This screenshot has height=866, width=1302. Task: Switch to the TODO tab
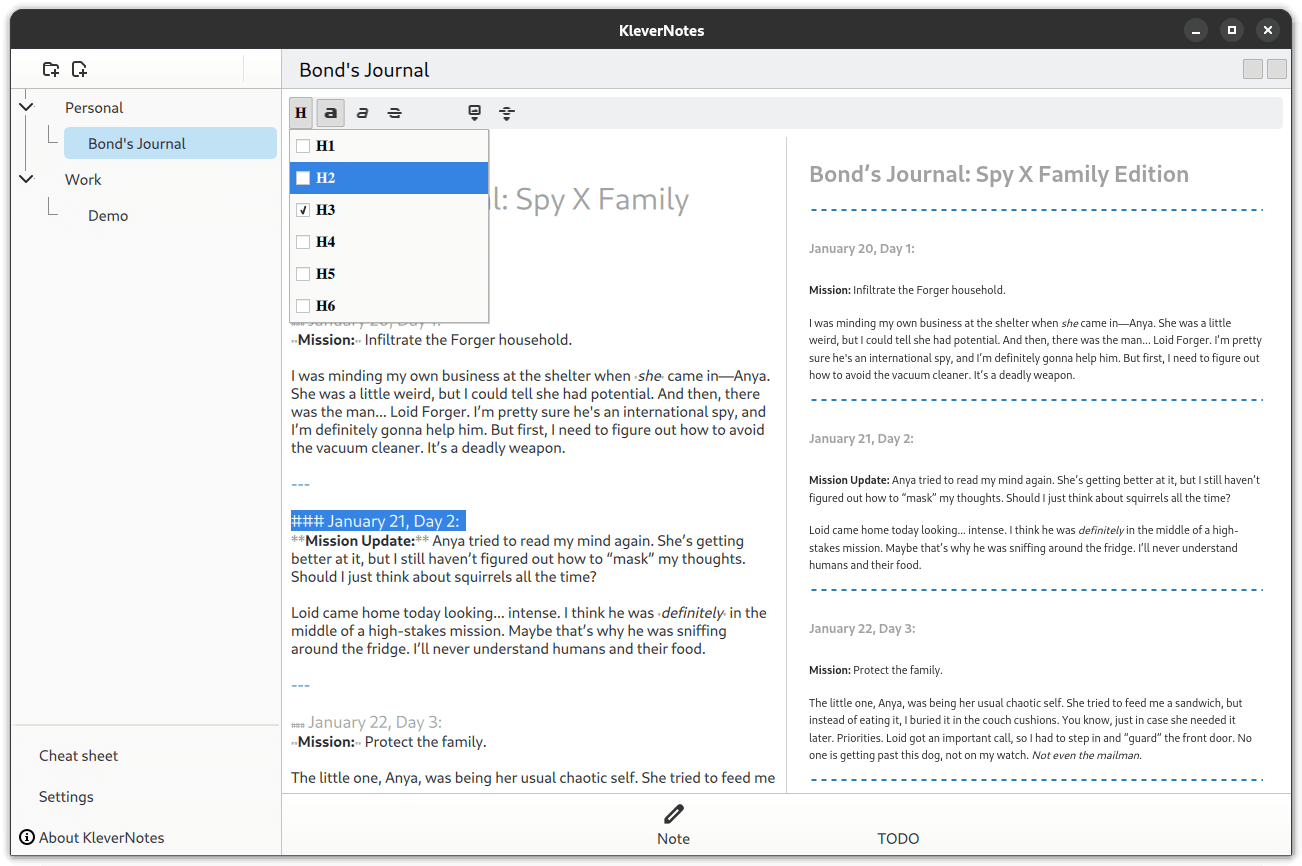pyautogui.click(x=897, y=838)
